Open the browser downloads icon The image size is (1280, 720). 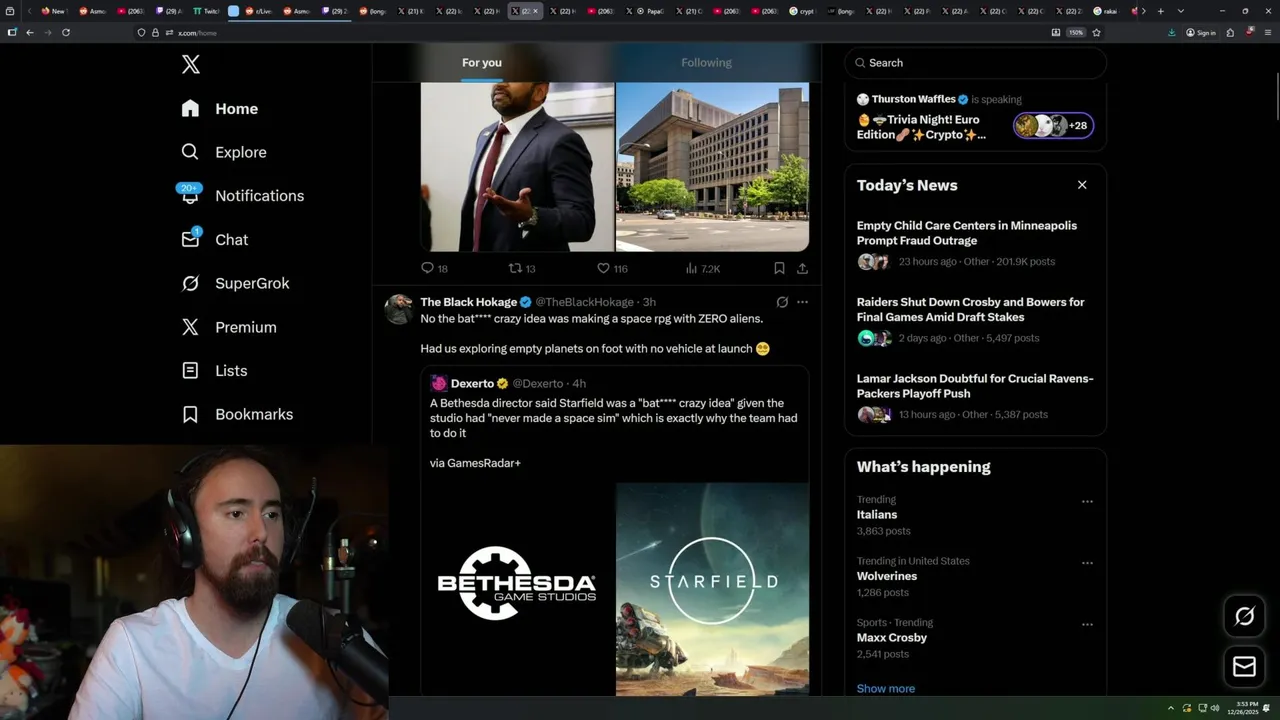click(1172, 32)
